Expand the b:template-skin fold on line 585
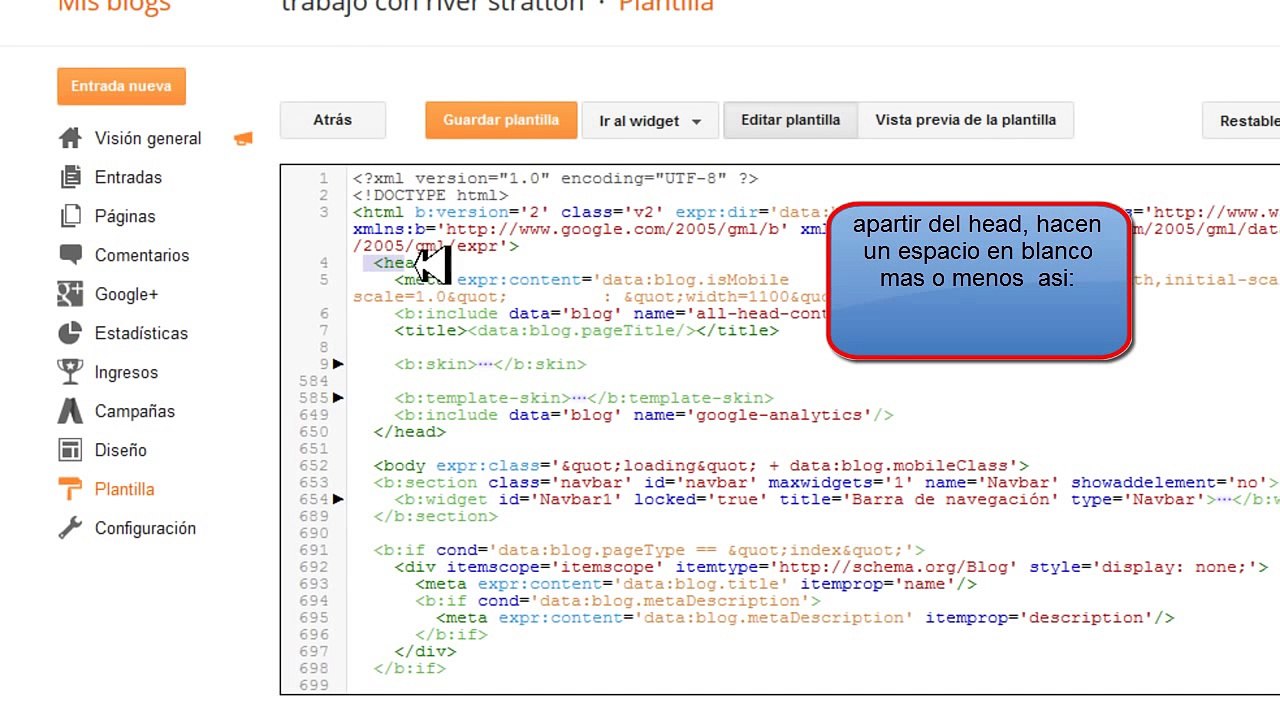Viewport: 1280px width, 720px height. coord(338,398)
